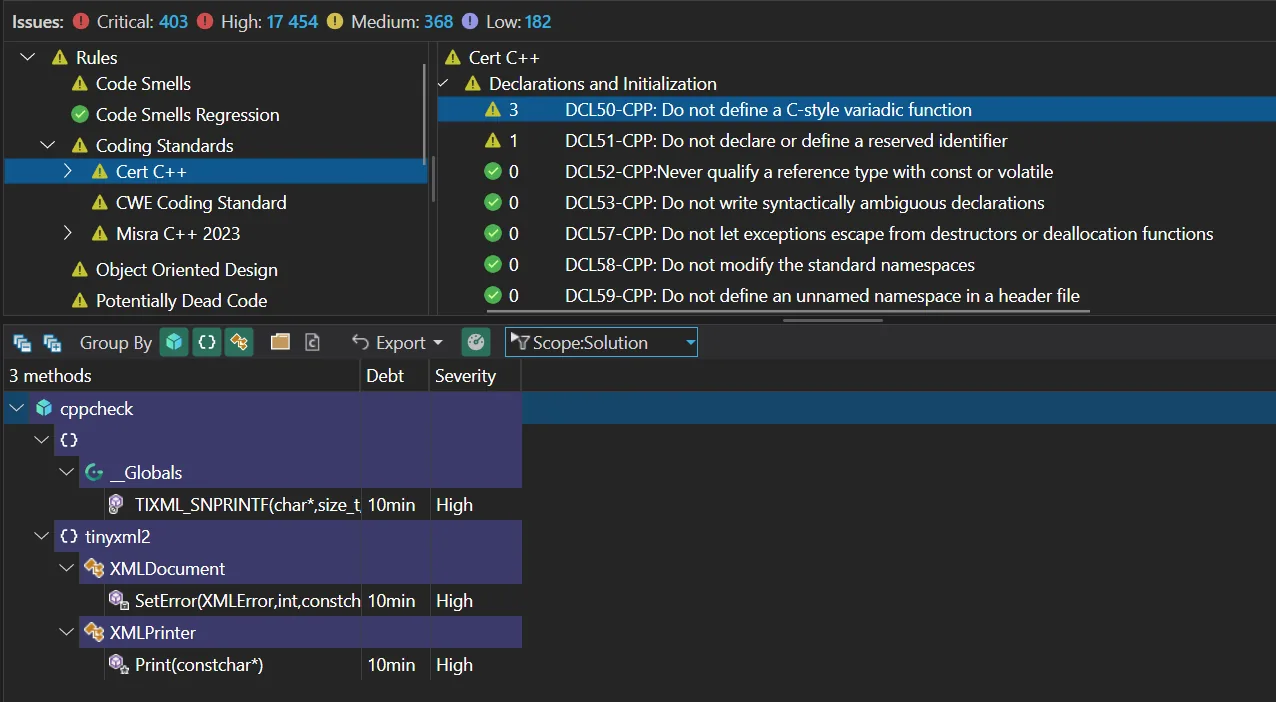Click the source file icon in toolbar
This screenshot has width=1276, height=702.
tap(312, 342)
